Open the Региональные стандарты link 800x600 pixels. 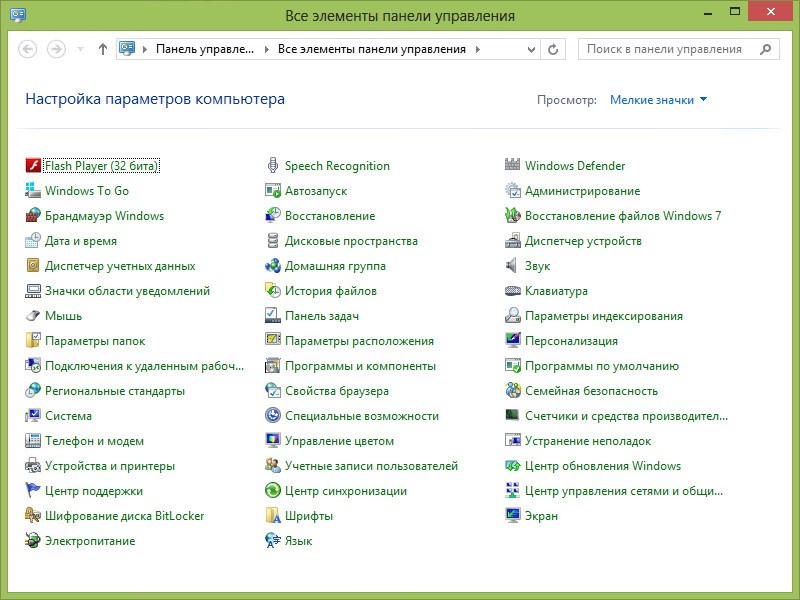pos(115,391)
